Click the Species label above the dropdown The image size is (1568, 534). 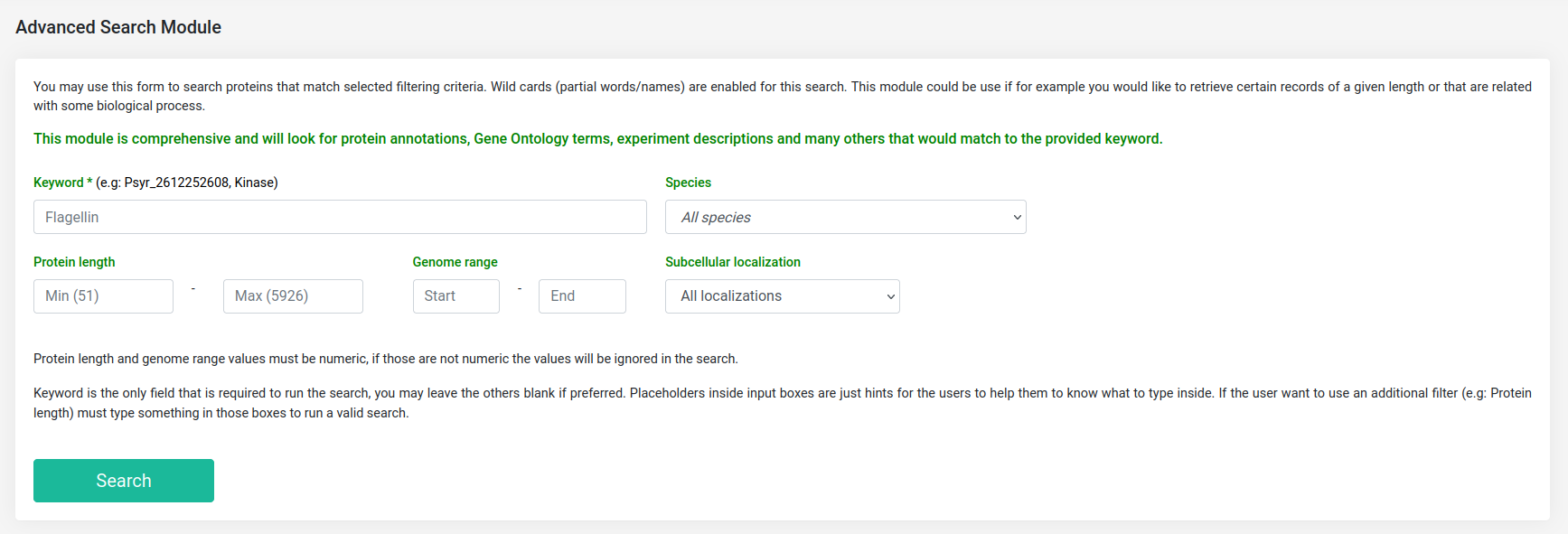tap(688, 183)
